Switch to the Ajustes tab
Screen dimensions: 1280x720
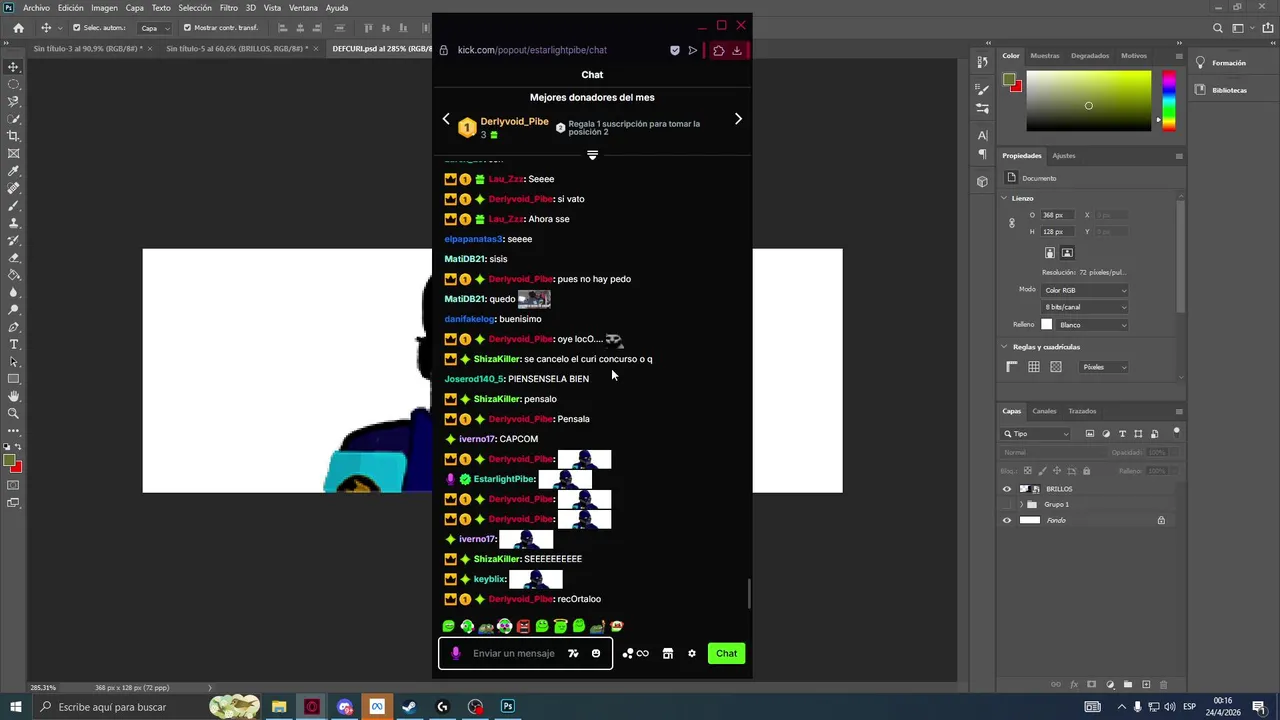1064,156
